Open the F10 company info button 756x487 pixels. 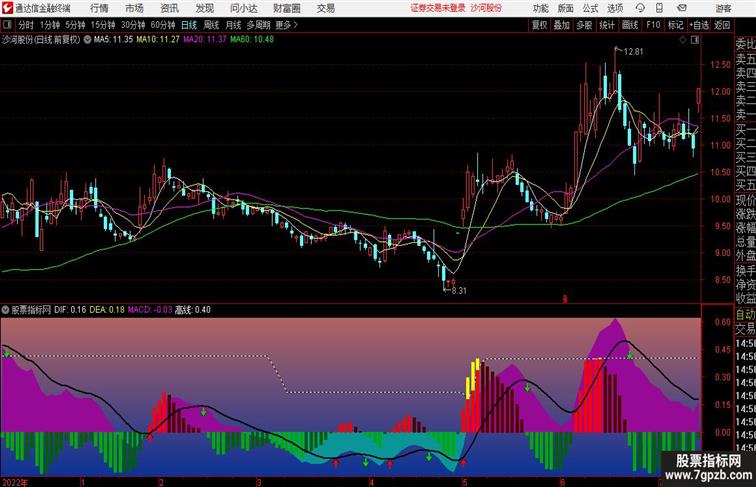(653, 25)
